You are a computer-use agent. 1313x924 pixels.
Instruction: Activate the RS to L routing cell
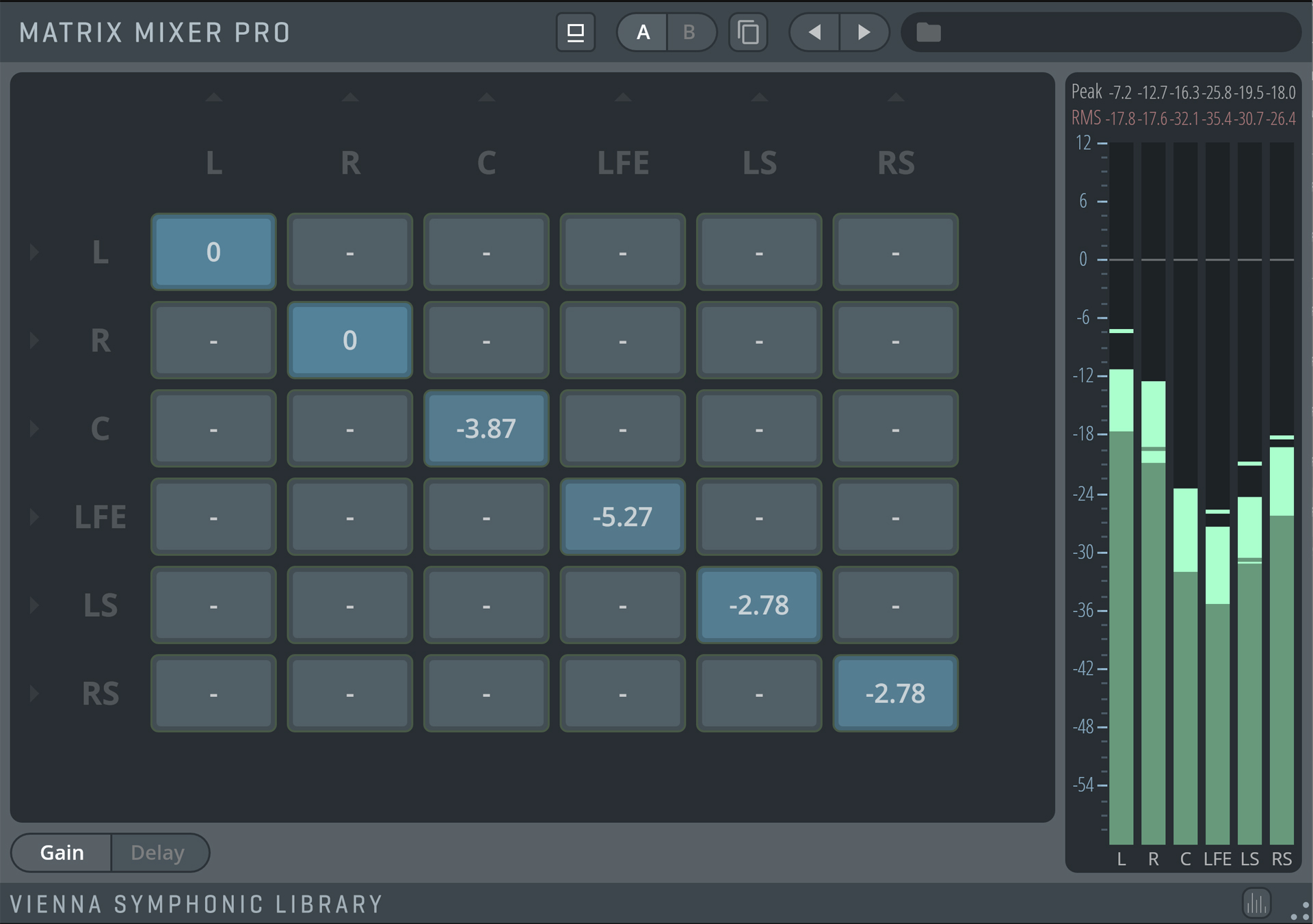[x=213, y=694]
